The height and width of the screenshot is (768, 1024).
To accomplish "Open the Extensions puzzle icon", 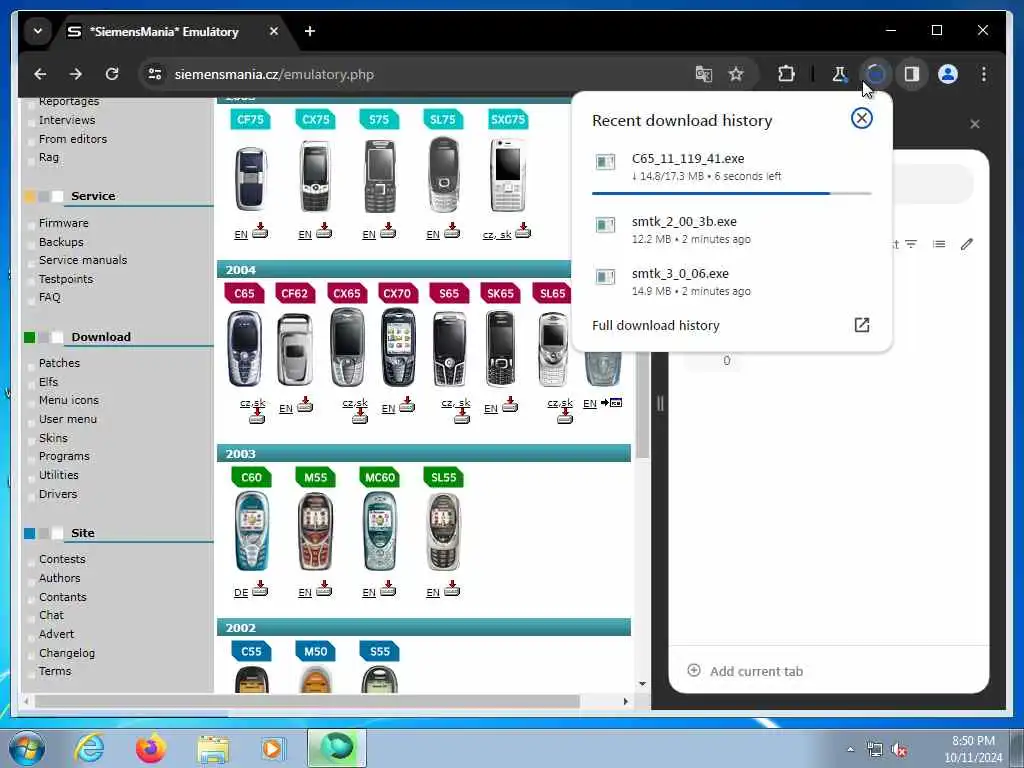I will 786,74.
